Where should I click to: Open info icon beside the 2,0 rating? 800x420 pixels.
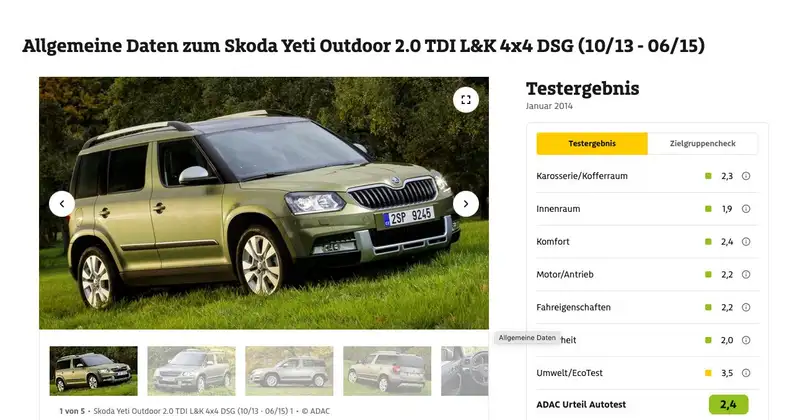pyautogui.click(x=745, y=340)
